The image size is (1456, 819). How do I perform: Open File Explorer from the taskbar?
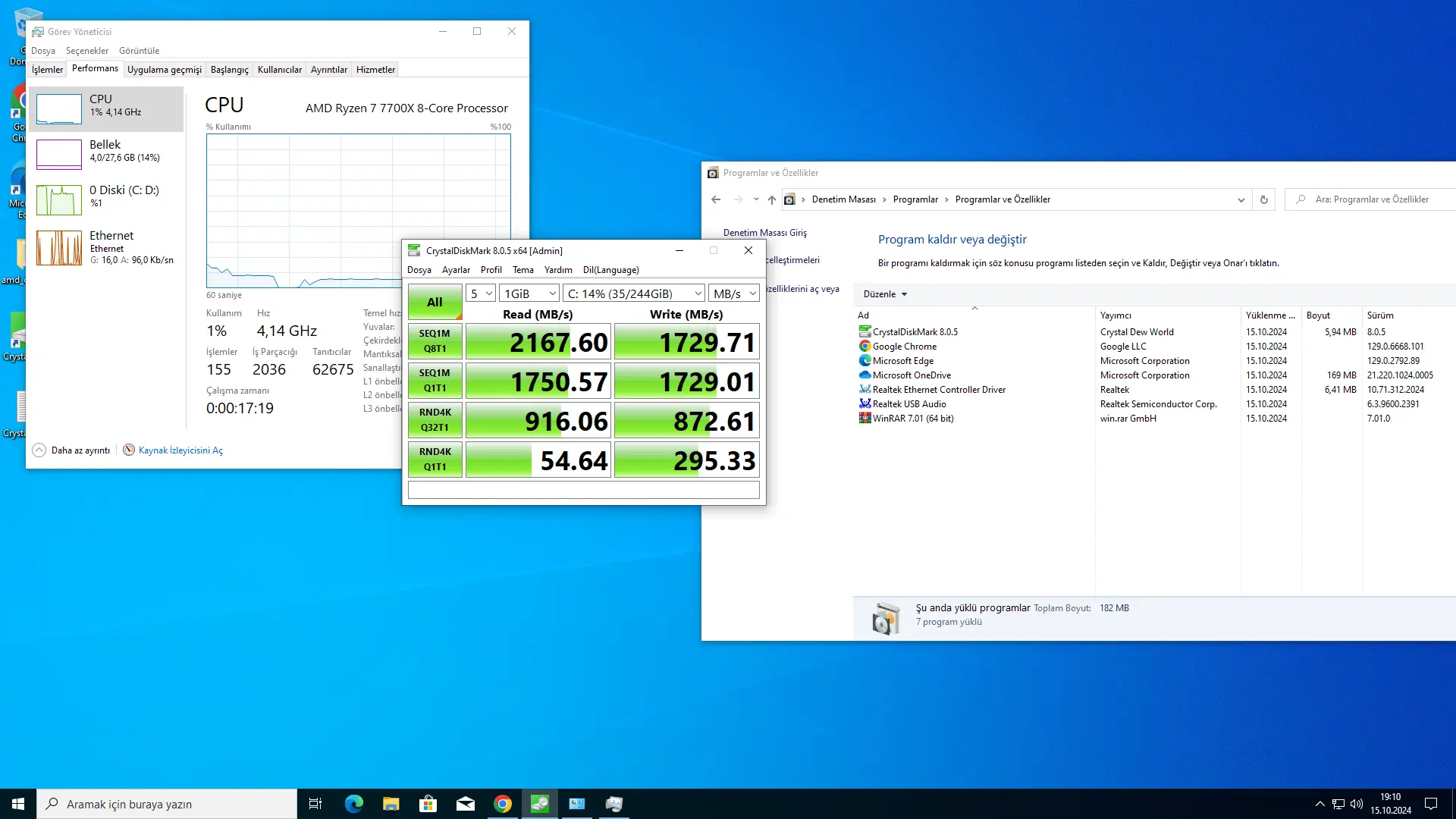tap(391, 804)
